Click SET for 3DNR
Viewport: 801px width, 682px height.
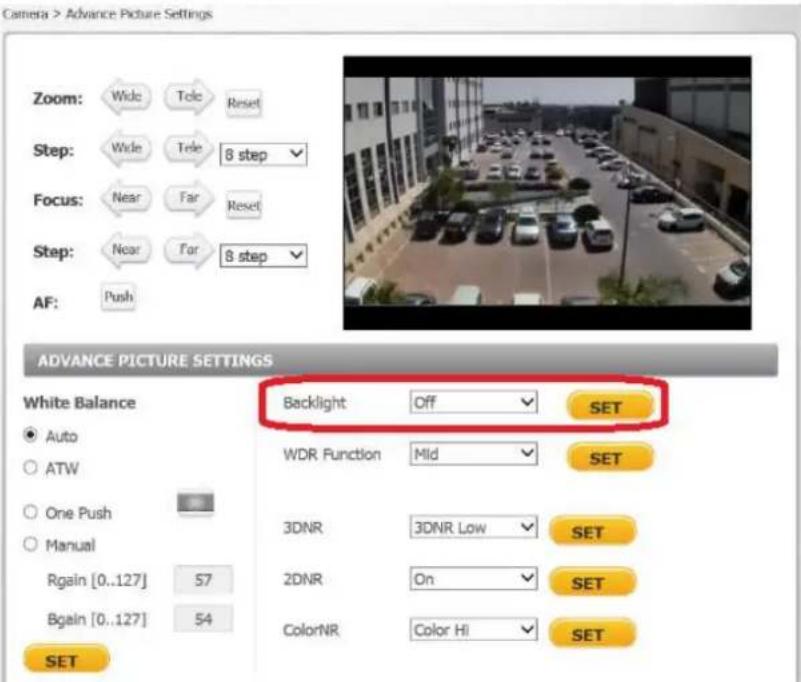(593, 532)
